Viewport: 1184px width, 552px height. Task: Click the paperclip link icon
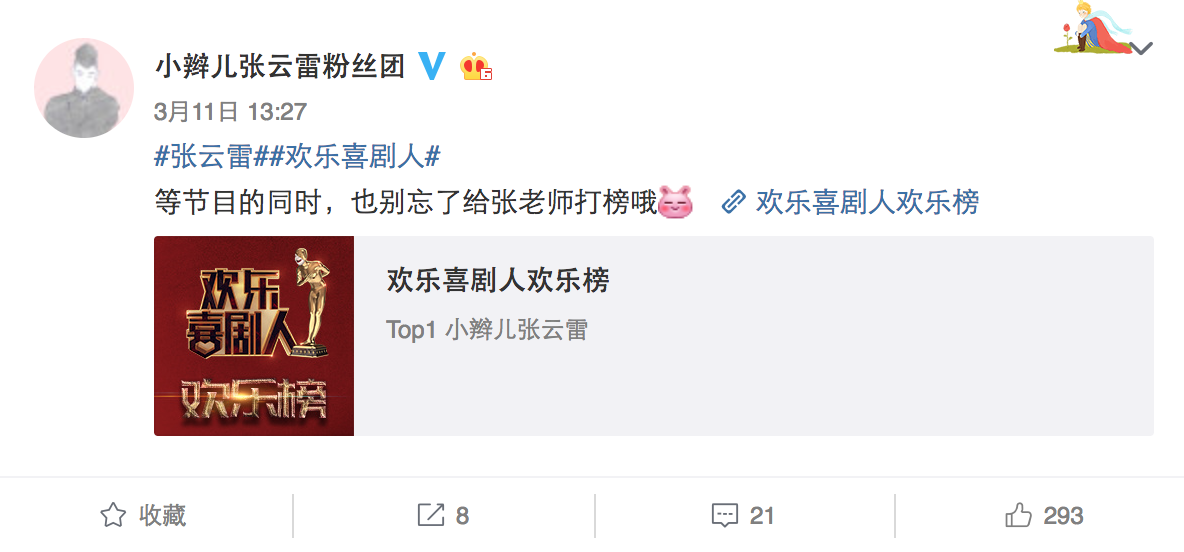point(734,203)
